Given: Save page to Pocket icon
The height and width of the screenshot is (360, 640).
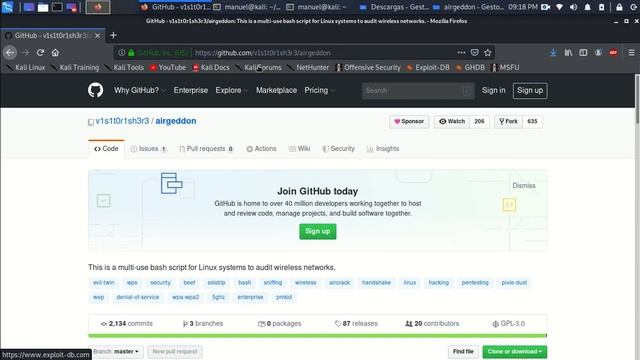Looking at the screenshot, I should point(474,53).
